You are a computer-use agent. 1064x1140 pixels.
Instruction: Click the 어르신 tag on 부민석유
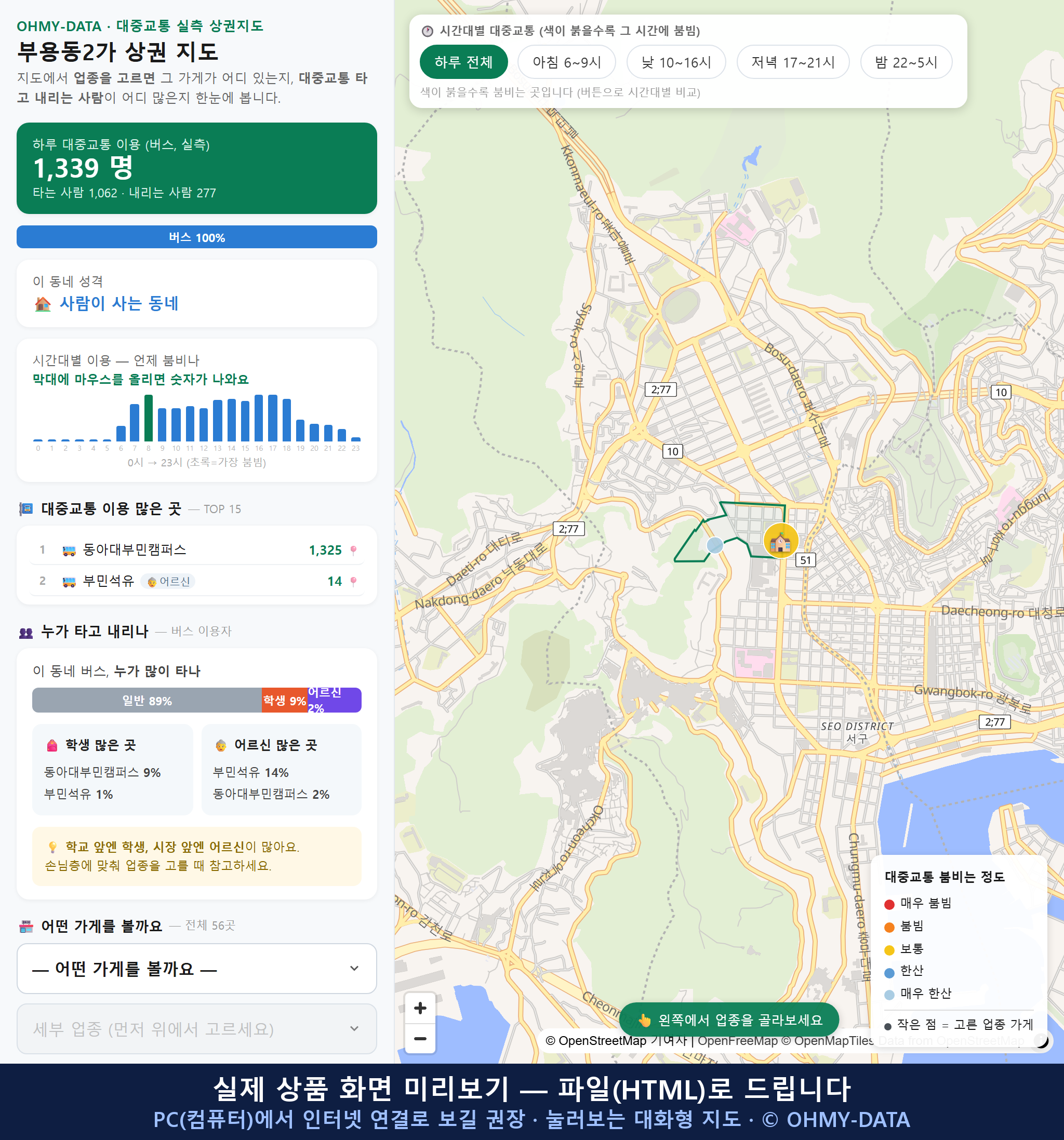pos(168,582)
